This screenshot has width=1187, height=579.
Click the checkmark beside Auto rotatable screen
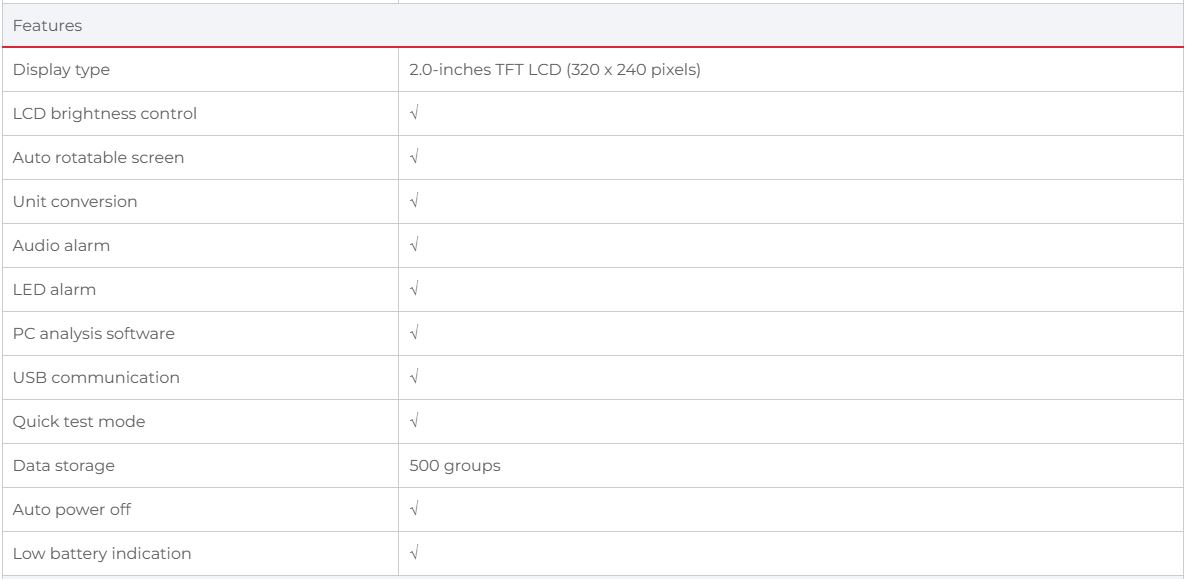tap(414, 158)
